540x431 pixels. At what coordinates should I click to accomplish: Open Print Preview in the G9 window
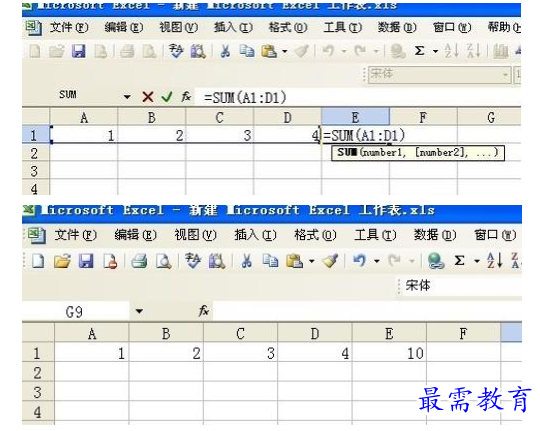pos(163,261)
